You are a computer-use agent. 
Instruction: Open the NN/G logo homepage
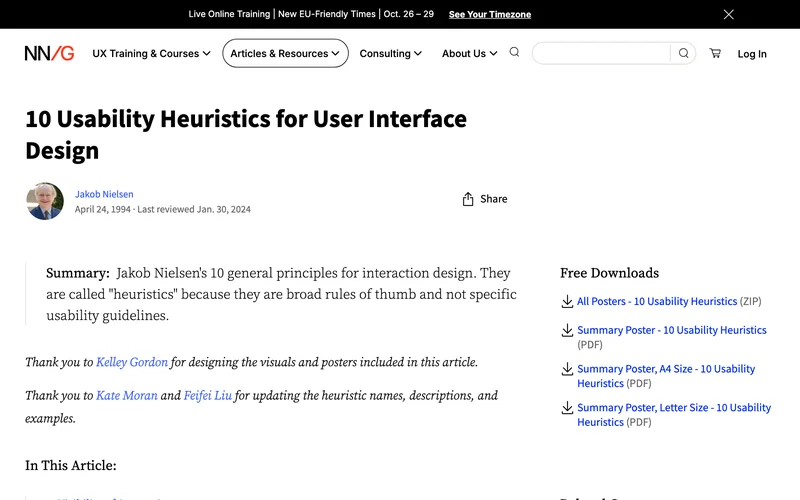tap(49, 53)
